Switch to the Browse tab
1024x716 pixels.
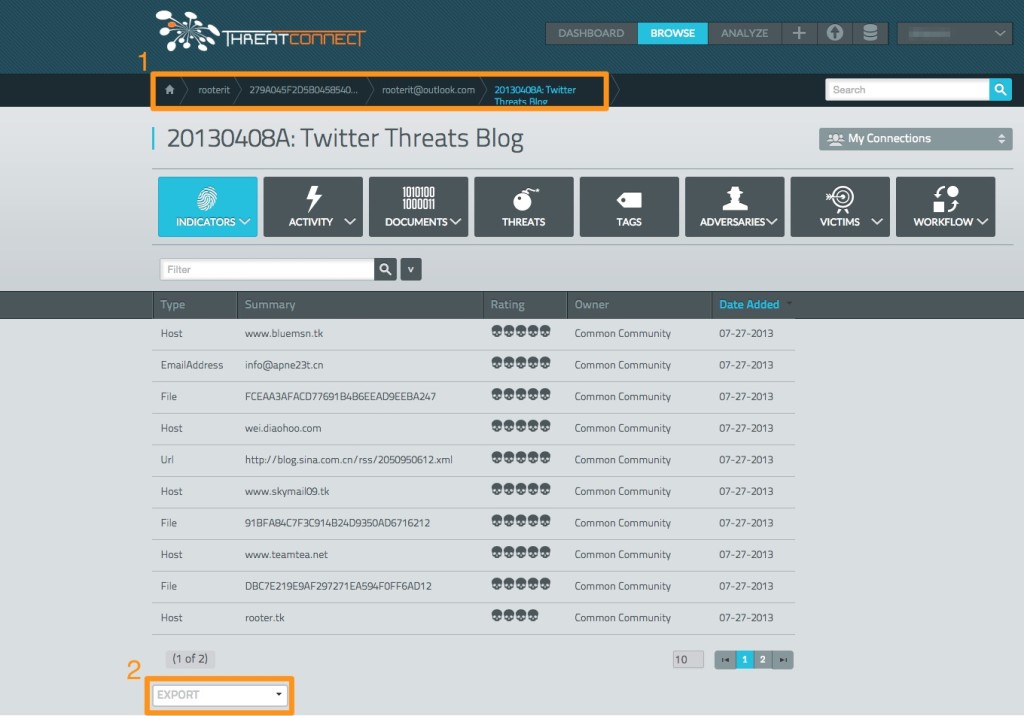pyautogui.click(x=672, y=33)
